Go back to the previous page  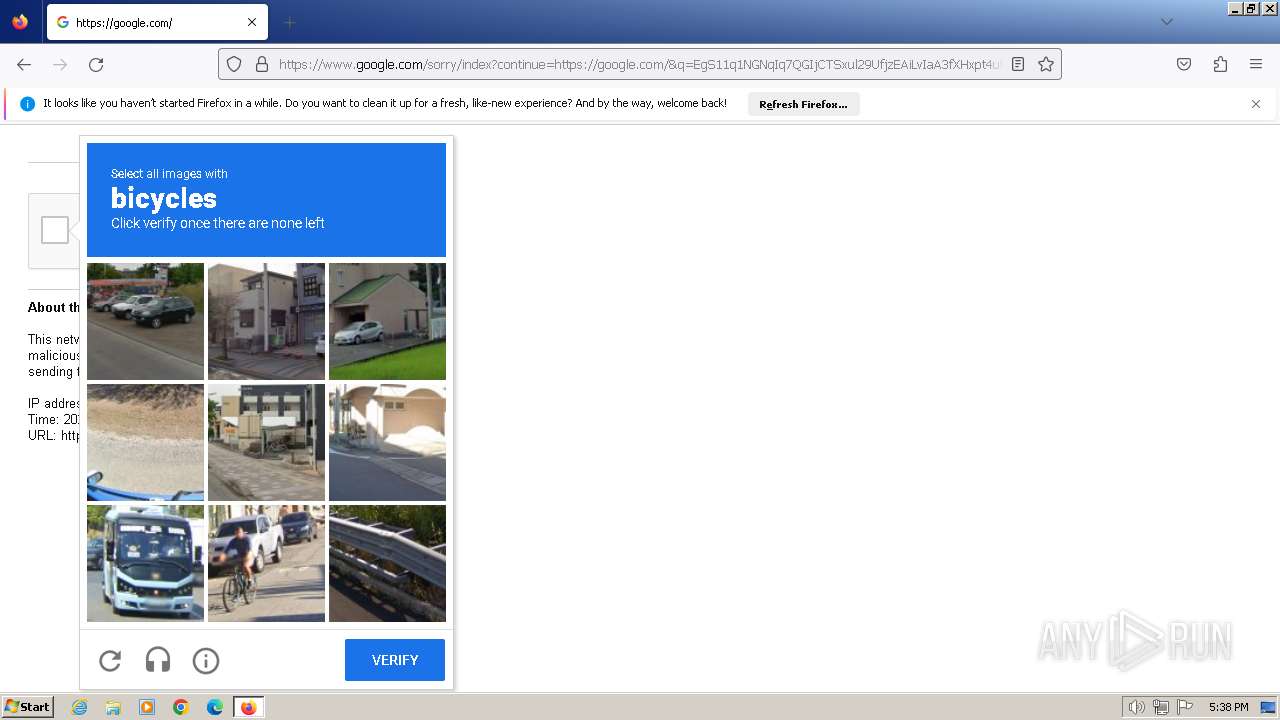pos(24,64)
